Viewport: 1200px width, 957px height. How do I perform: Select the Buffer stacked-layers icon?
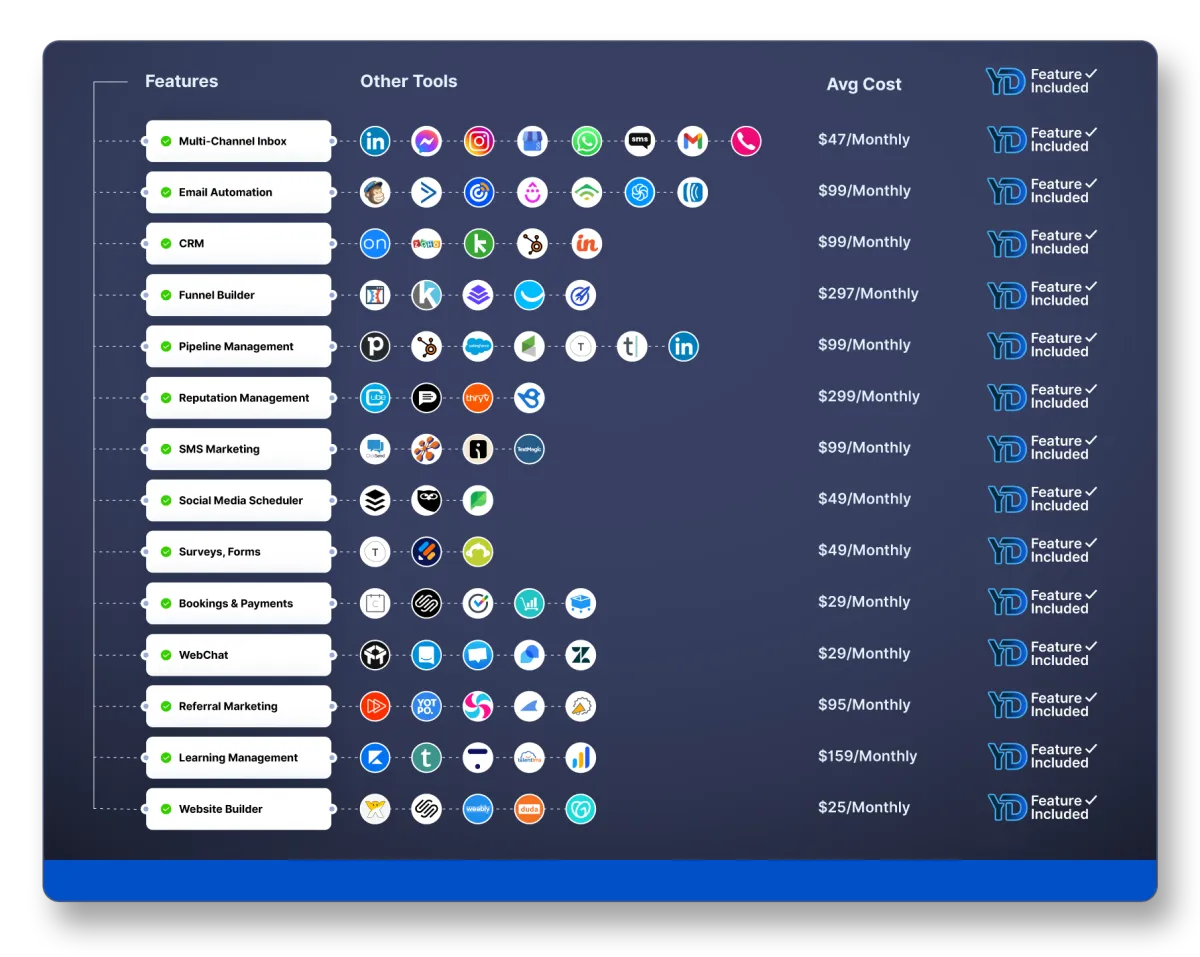375,500
